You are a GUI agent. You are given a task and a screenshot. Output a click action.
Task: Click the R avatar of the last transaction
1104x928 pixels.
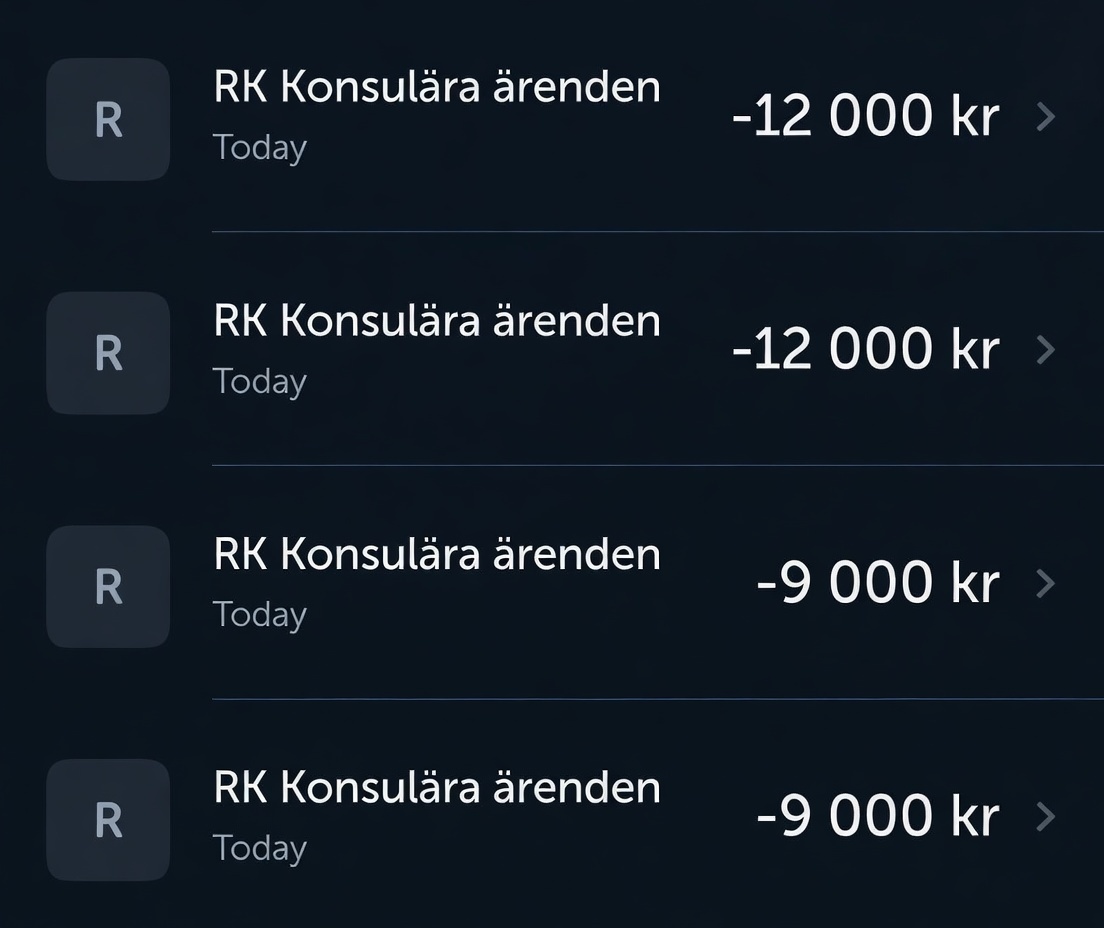click(108, 820)
